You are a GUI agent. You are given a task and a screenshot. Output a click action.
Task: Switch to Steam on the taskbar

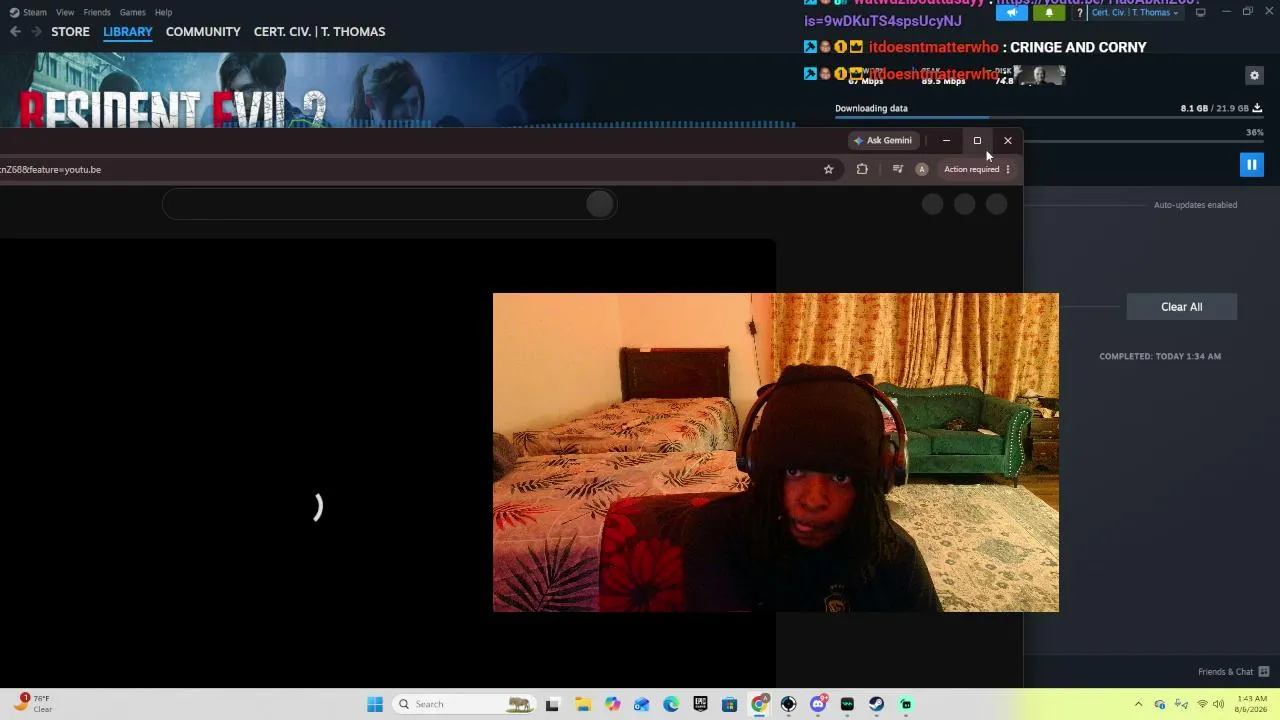click(876, 704)
